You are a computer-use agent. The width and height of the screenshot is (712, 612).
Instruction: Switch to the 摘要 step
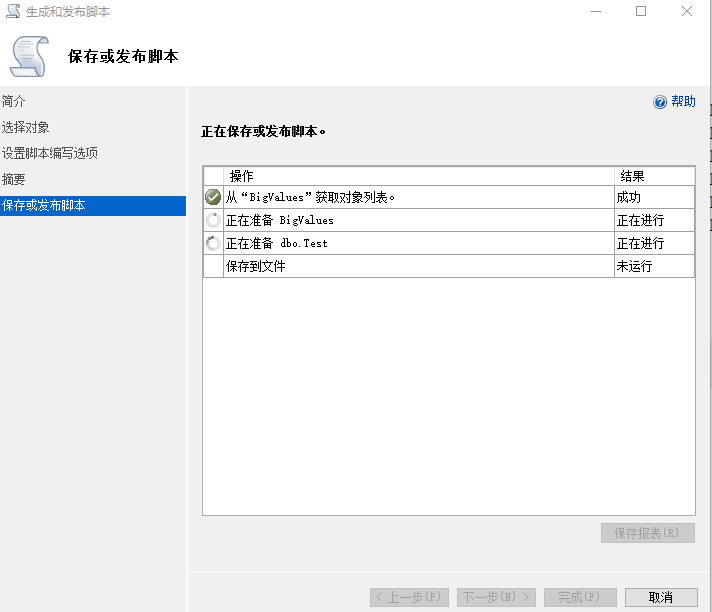coord(14,179)
